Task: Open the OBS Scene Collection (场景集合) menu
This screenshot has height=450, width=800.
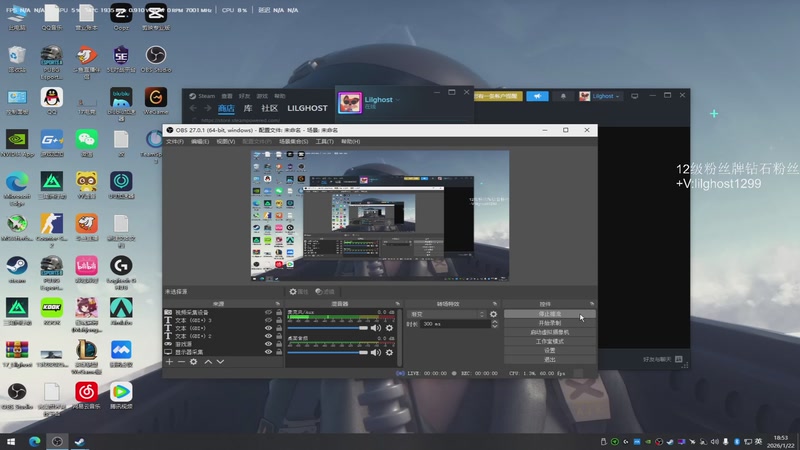Action: coord(293,141)
